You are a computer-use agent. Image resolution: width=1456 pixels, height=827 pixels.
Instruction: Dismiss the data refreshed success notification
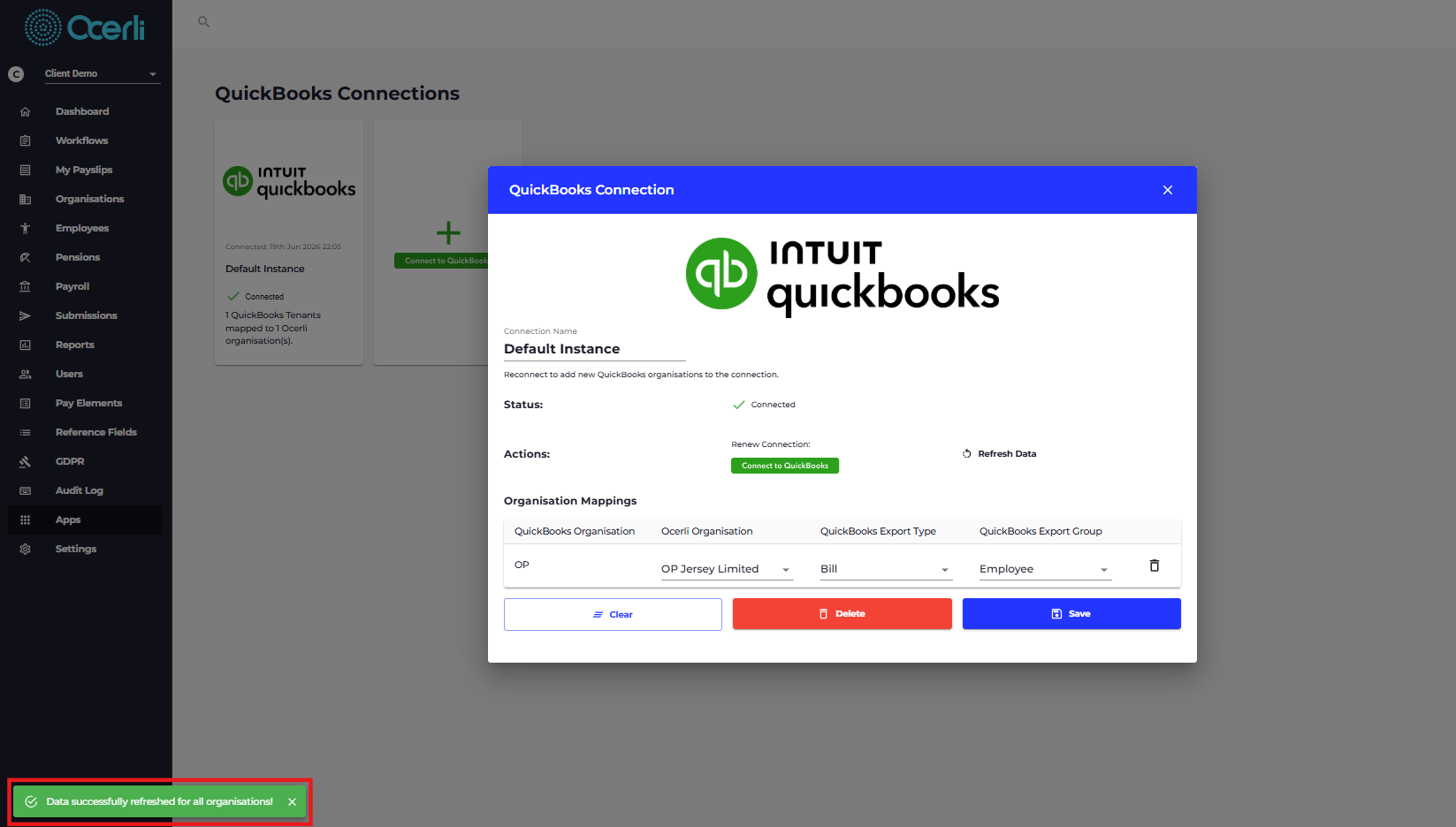[292, 802]
